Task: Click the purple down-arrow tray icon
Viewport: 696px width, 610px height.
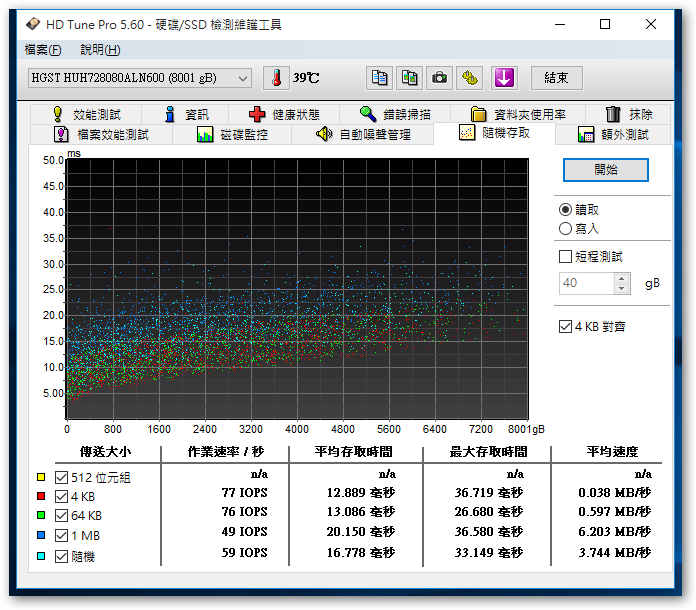Action: point(503,78)
